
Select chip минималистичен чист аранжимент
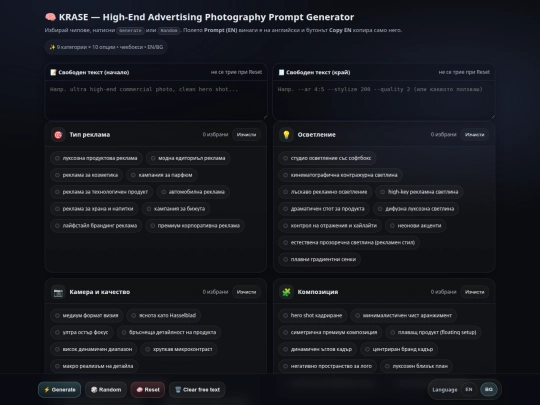click(404, 315)
